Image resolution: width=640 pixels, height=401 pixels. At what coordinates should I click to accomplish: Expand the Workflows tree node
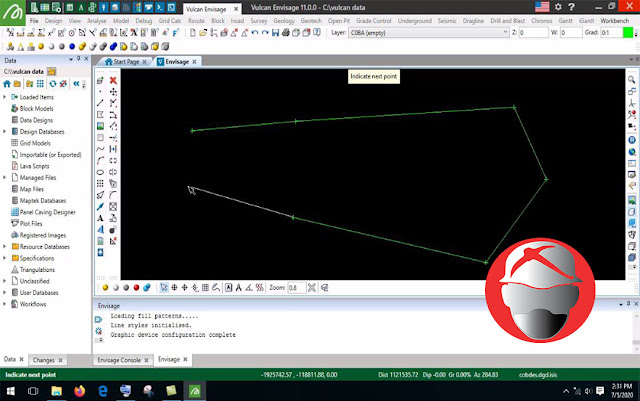pyautogui.click(x=4, y=304)
